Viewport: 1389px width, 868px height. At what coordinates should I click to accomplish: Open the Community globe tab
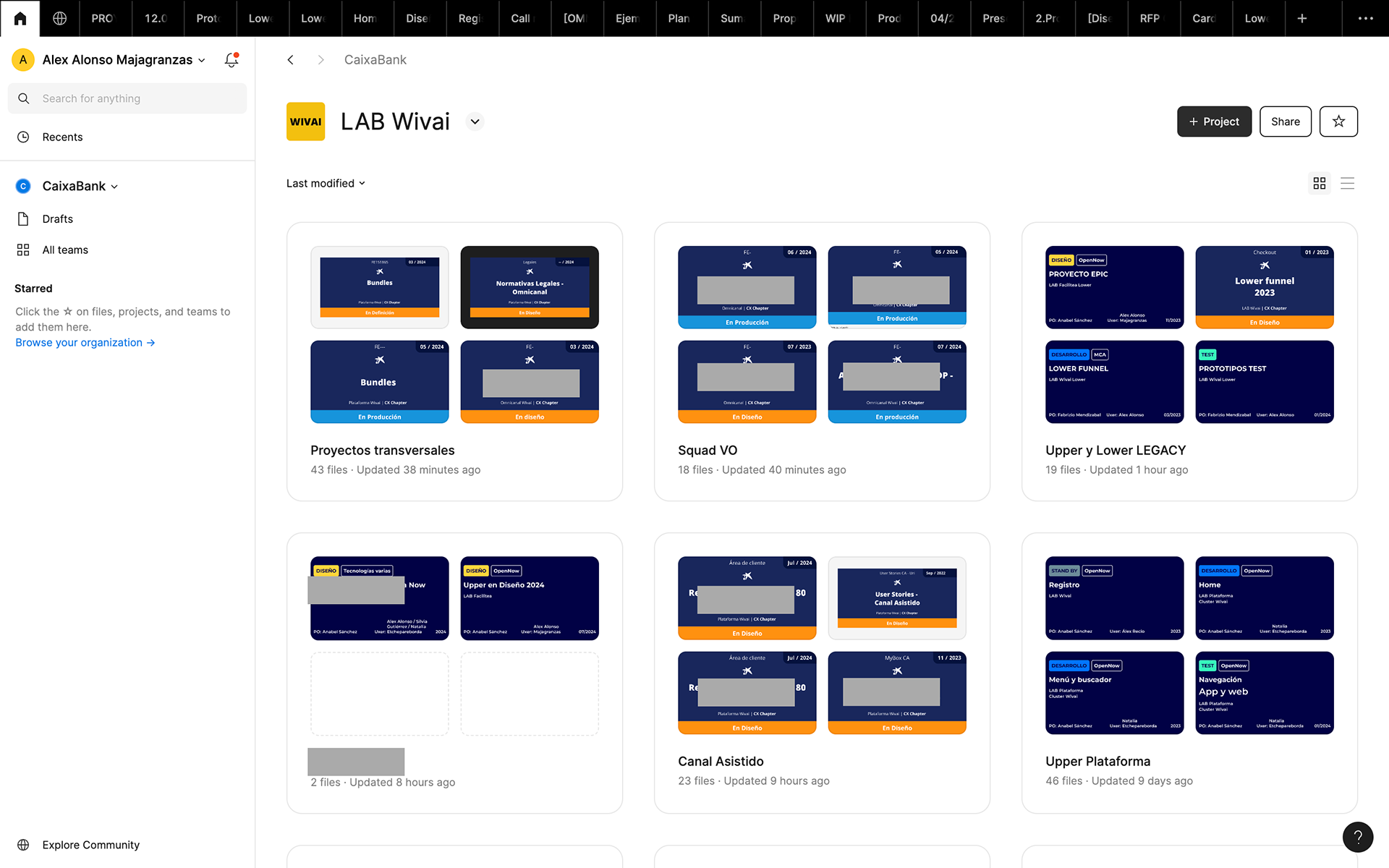(60, 18)
